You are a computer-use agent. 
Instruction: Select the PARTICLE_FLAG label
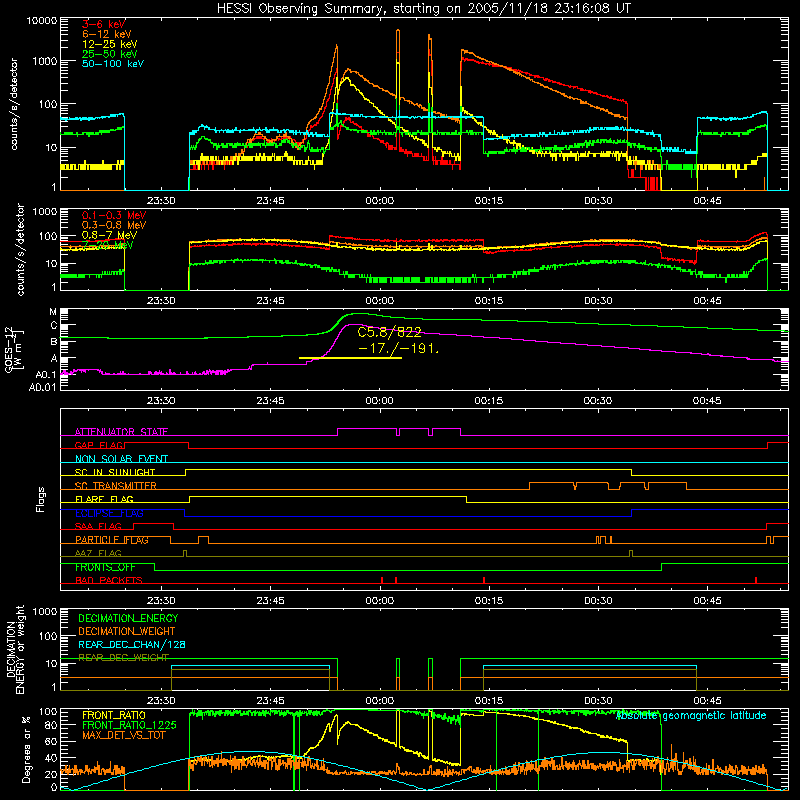point(112,540)
